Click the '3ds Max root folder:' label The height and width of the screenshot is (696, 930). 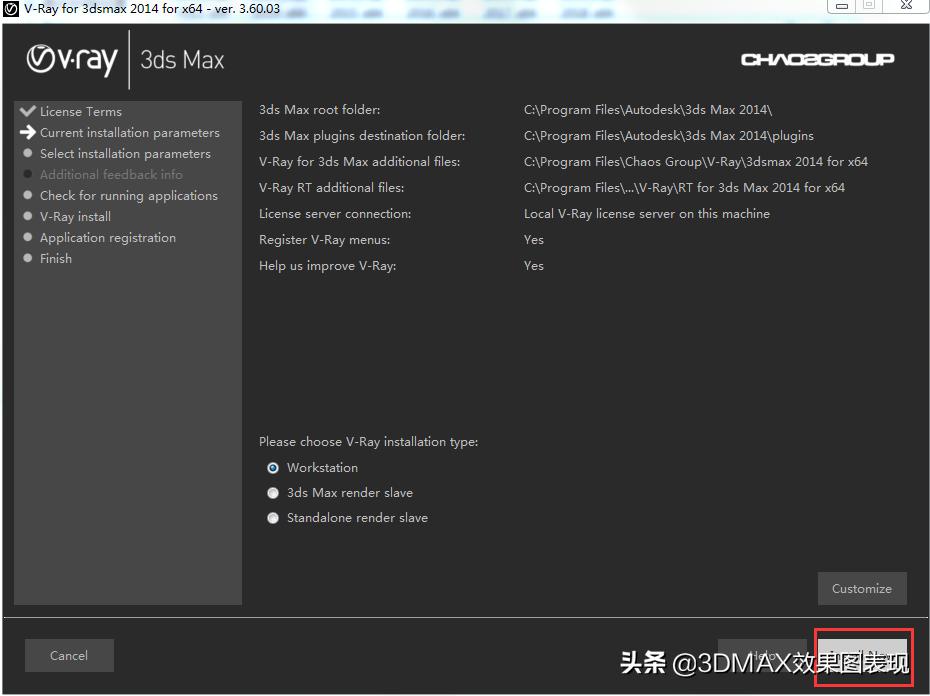click(320, 110)
